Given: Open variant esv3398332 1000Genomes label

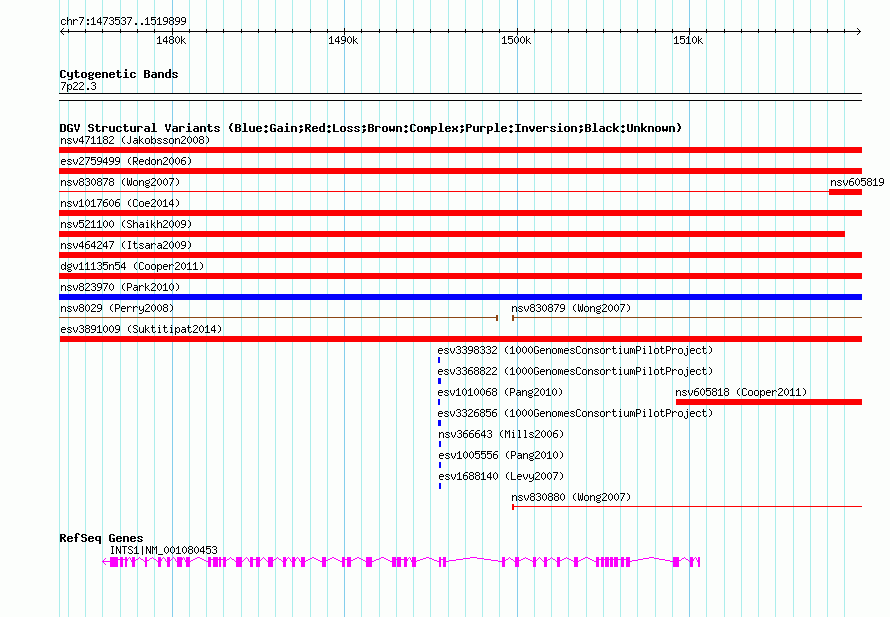Looking at the screenshot, I should [575, 350].
